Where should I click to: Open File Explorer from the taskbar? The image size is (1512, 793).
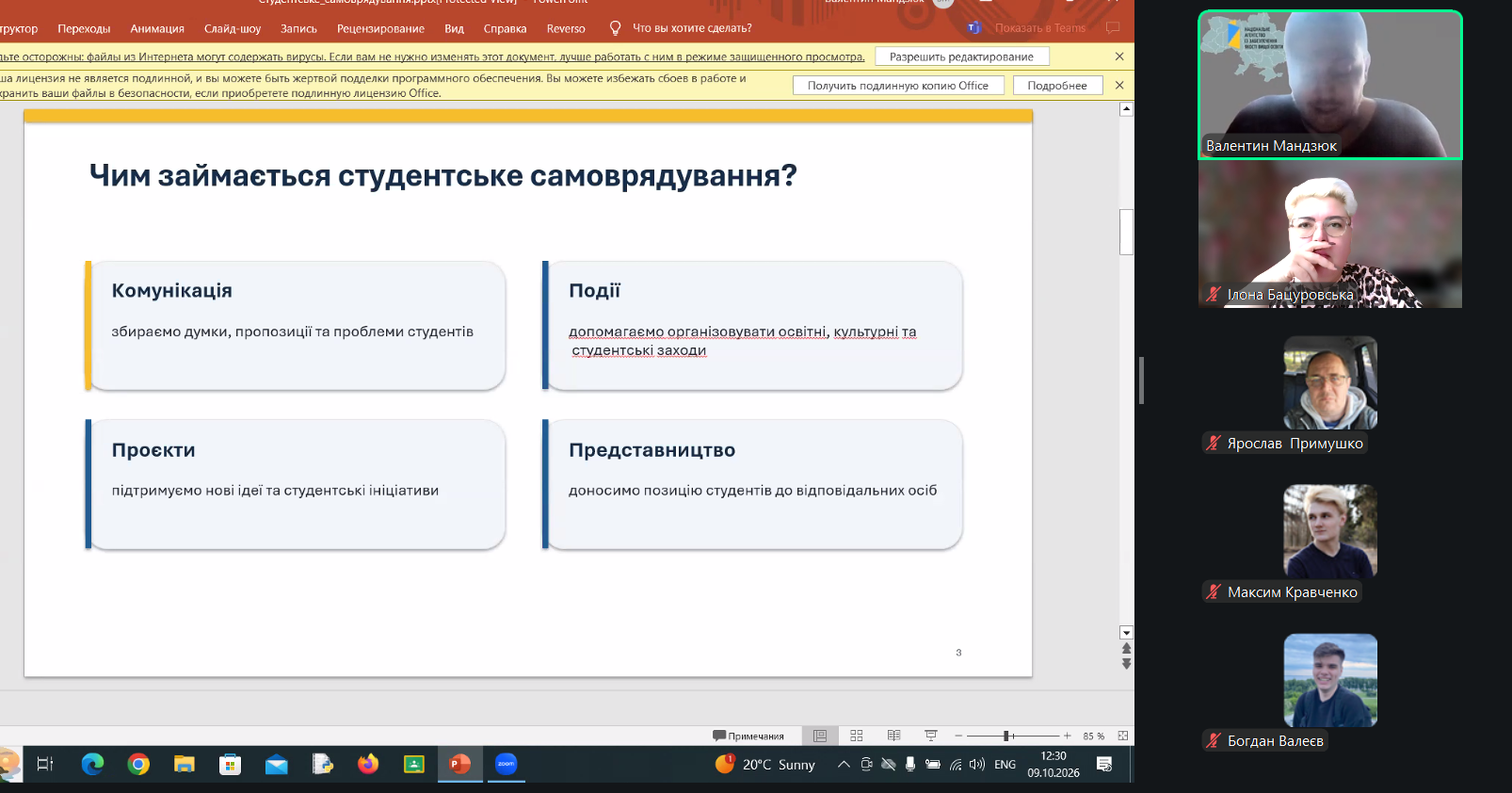click(x=185, y=764)
